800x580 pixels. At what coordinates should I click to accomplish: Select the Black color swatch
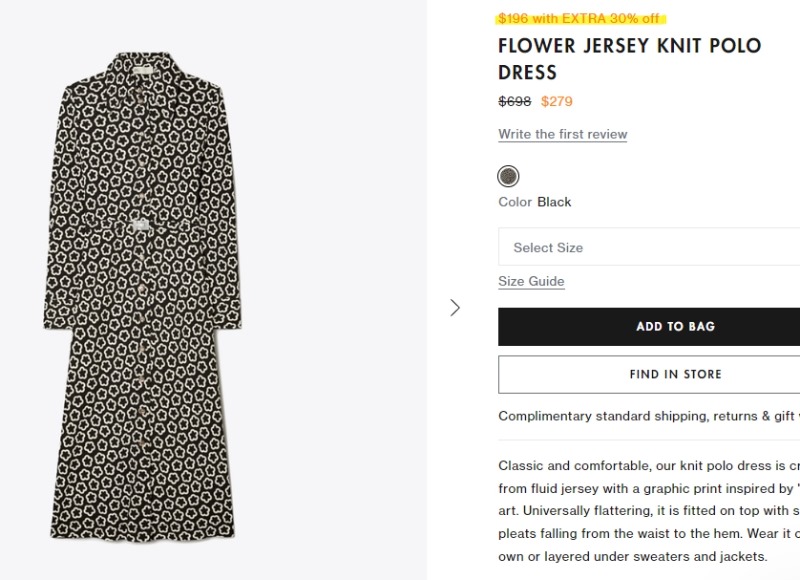tap(508, 176)
